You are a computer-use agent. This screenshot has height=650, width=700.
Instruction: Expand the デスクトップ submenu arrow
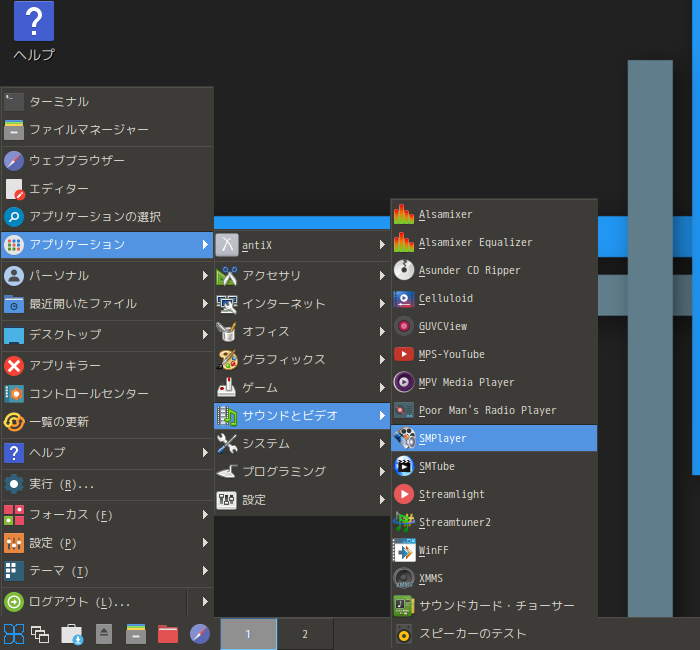click(x=205, y=334)
